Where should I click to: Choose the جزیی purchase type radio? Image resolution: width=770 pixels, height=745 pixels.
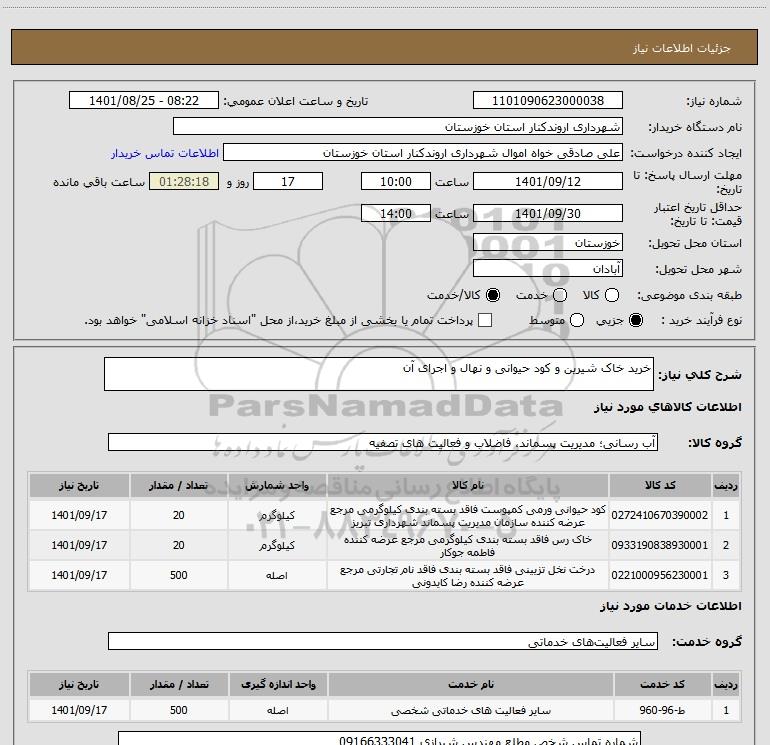click(x=635, y=321)
